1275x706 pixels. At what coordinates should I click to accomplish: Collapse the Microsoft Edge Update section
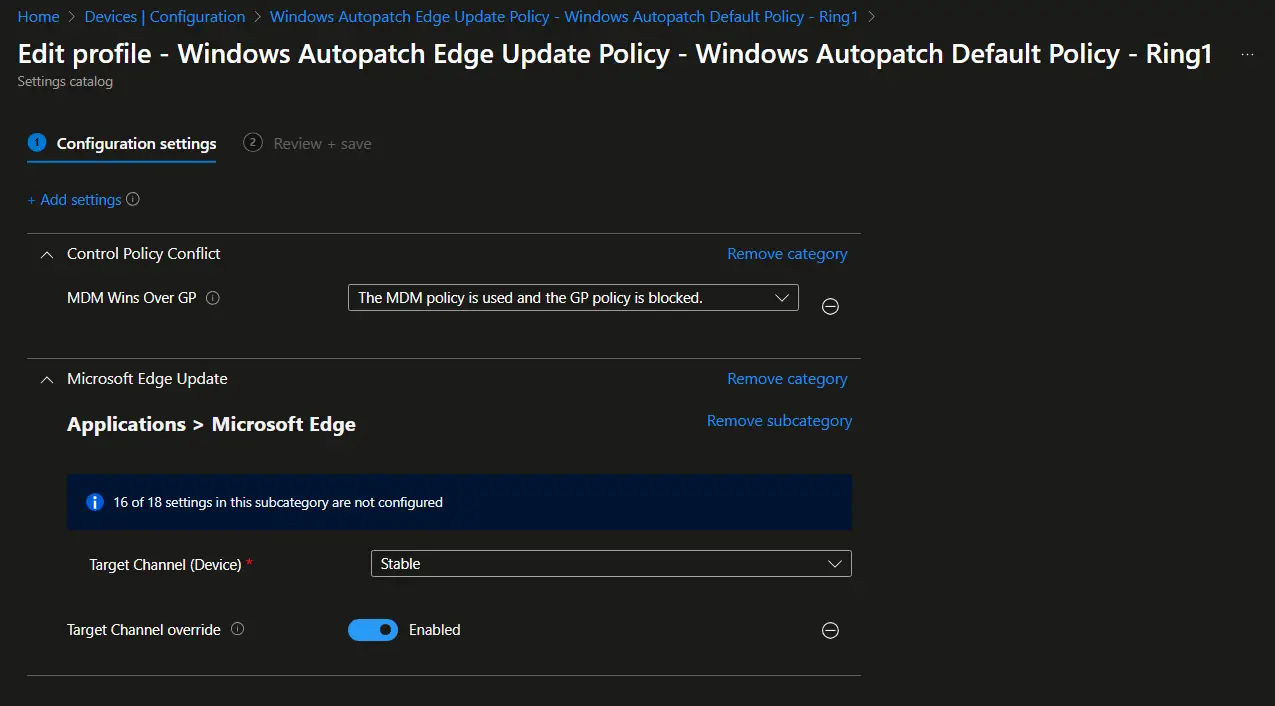coord(46,379)
